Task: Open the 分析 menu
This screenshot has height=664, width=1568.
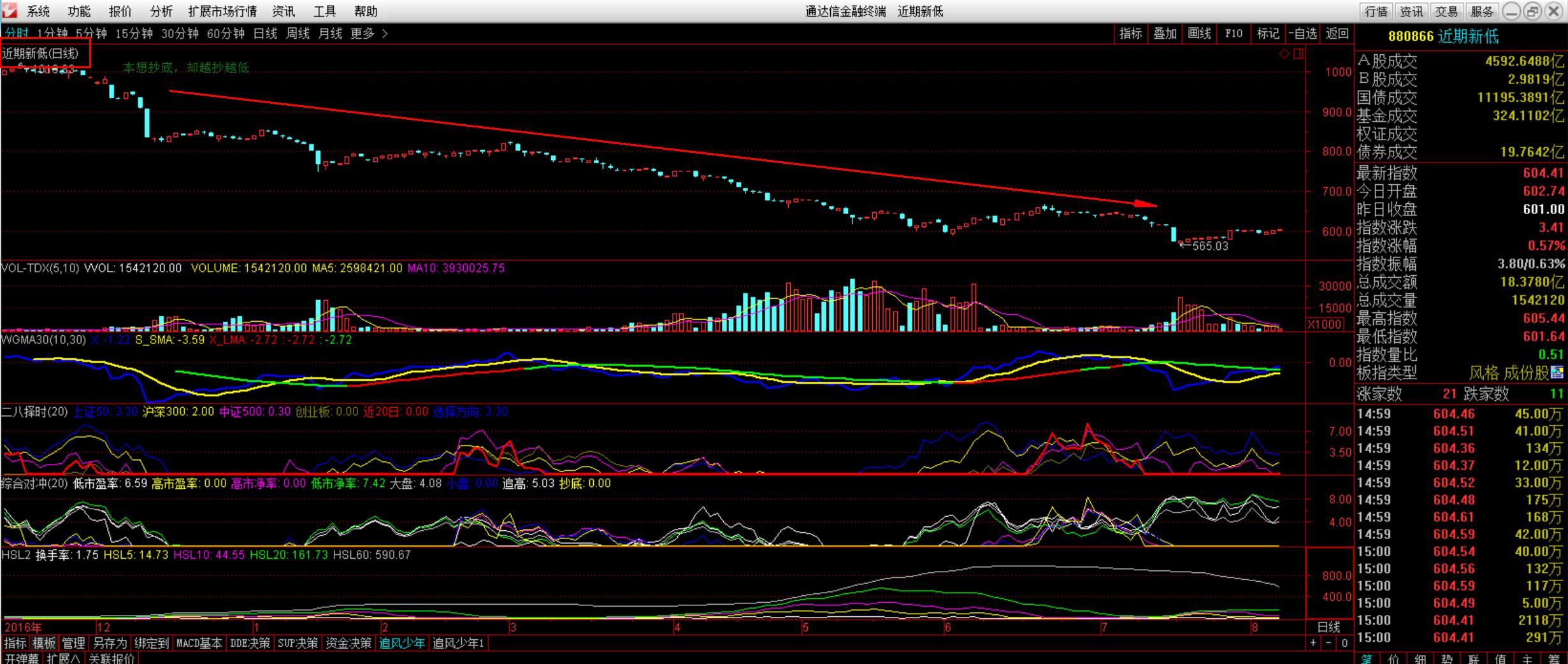Action: pos(161,11)
